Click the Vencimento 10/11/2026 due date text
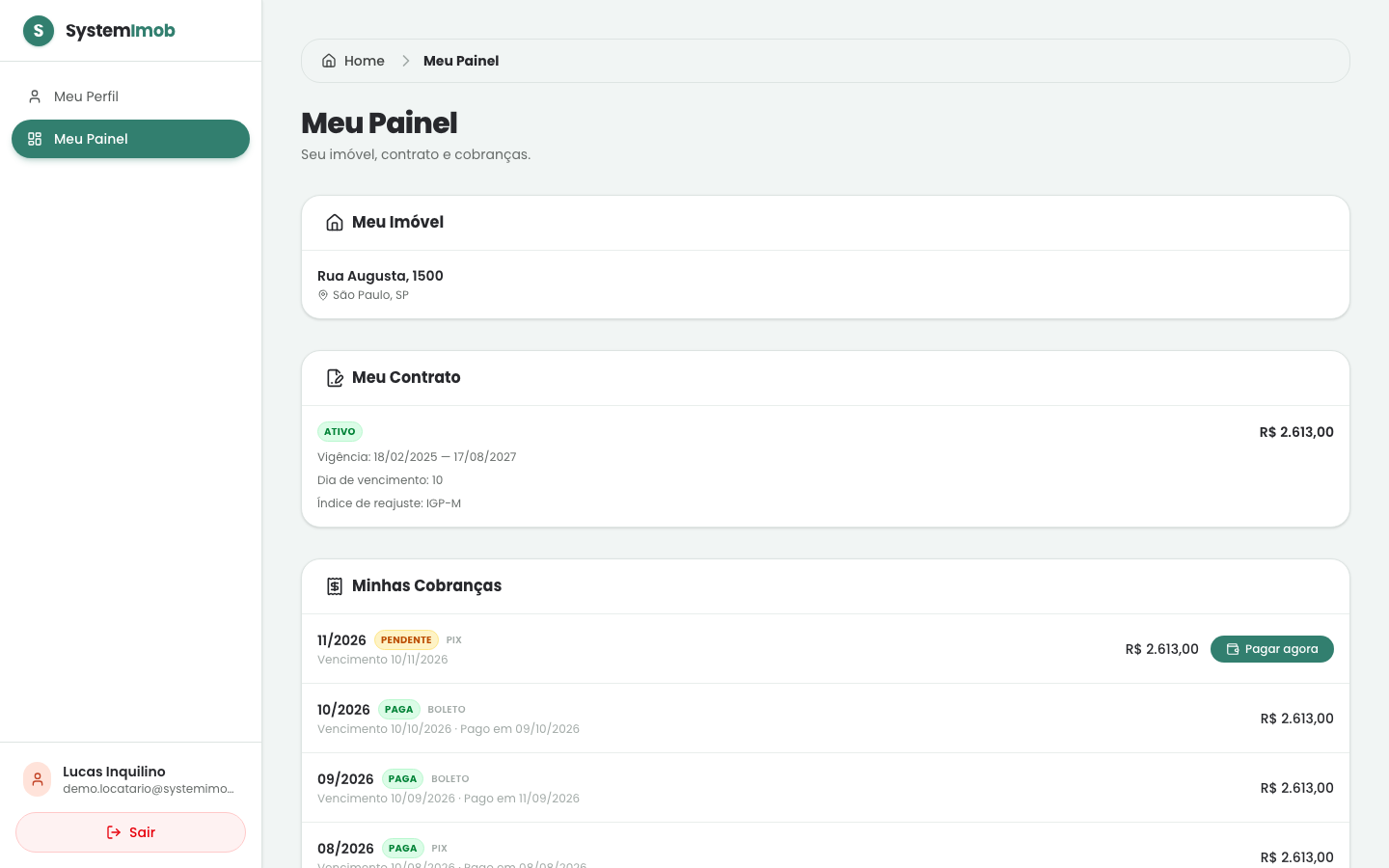 point(383,660)
